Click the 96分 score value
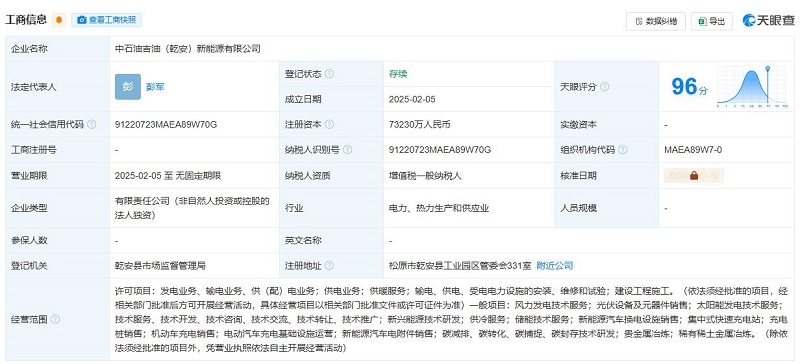Viewport: 800px width, 364px height. 689,87
